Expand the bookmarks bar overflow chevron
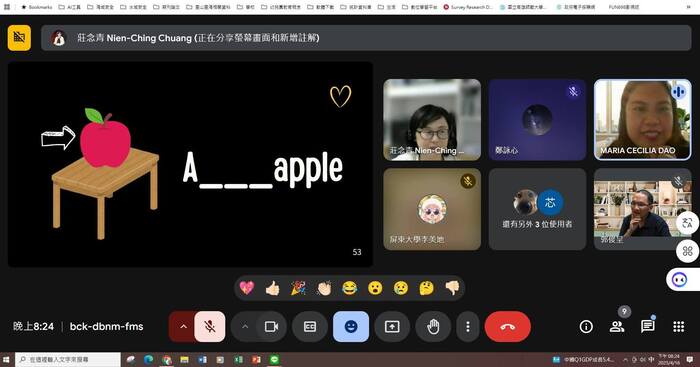 689,7
